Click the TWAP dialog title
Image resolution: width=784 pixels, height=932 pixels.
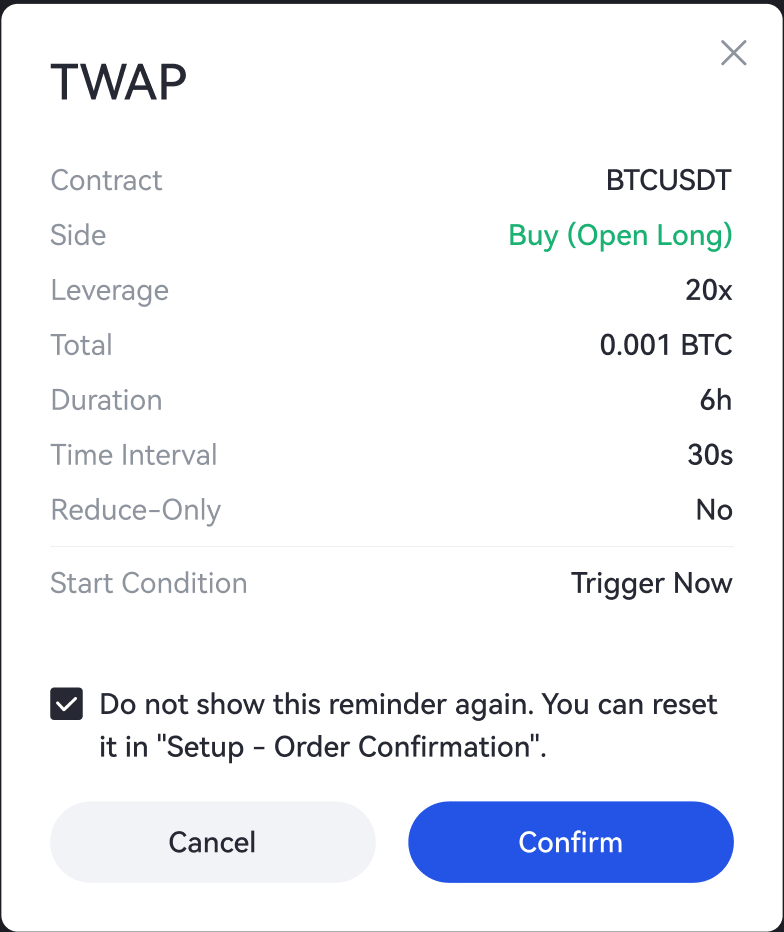118,82
